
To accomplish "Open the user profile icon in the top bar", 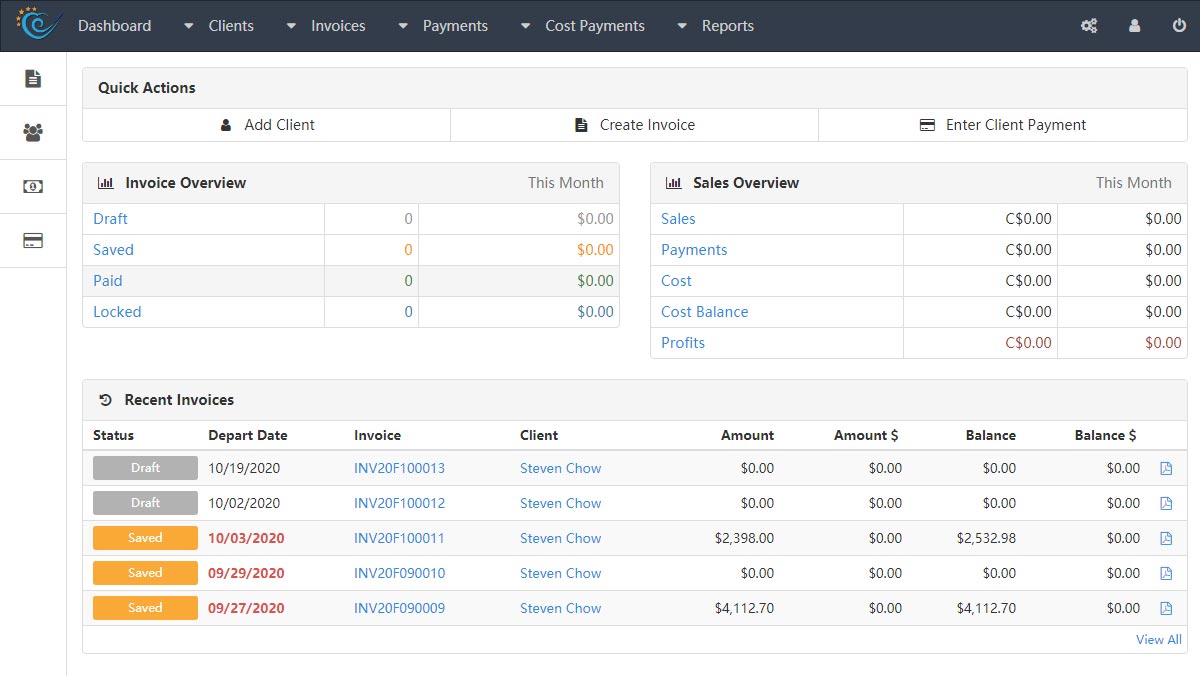I will (1134, 26).
